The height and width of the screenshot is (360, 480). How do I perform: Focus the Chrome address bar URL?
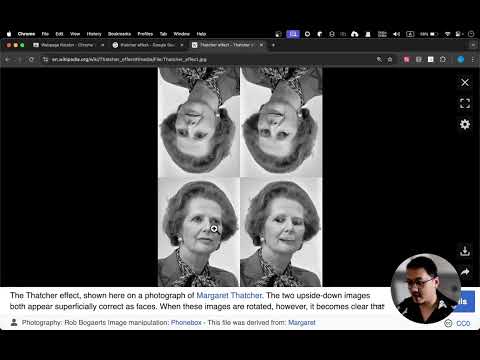coord(129,59)
